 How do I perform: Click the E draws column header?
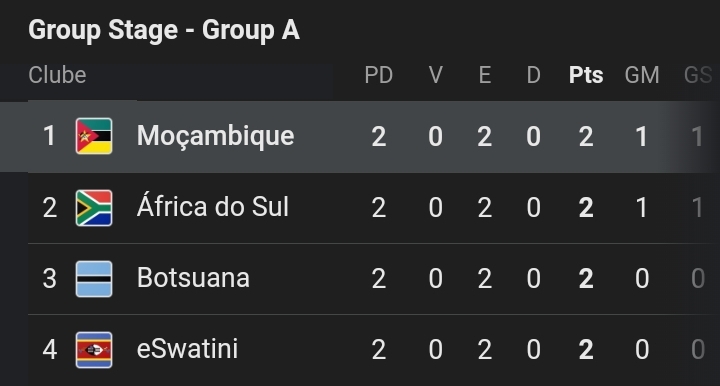tap(484, 75)
